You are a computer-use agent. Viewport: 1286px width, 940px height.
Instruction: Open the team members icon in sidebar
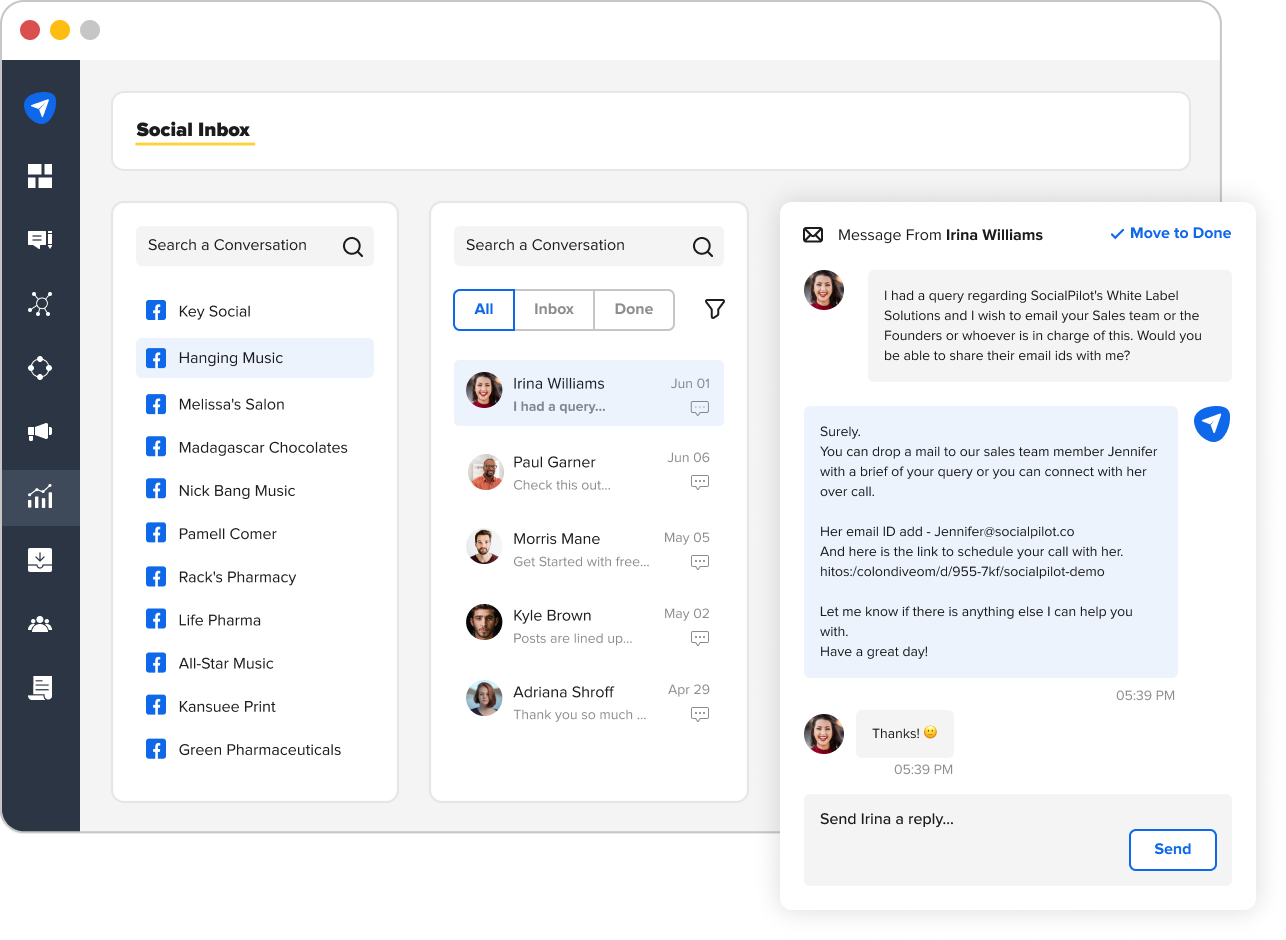point(40,624)
